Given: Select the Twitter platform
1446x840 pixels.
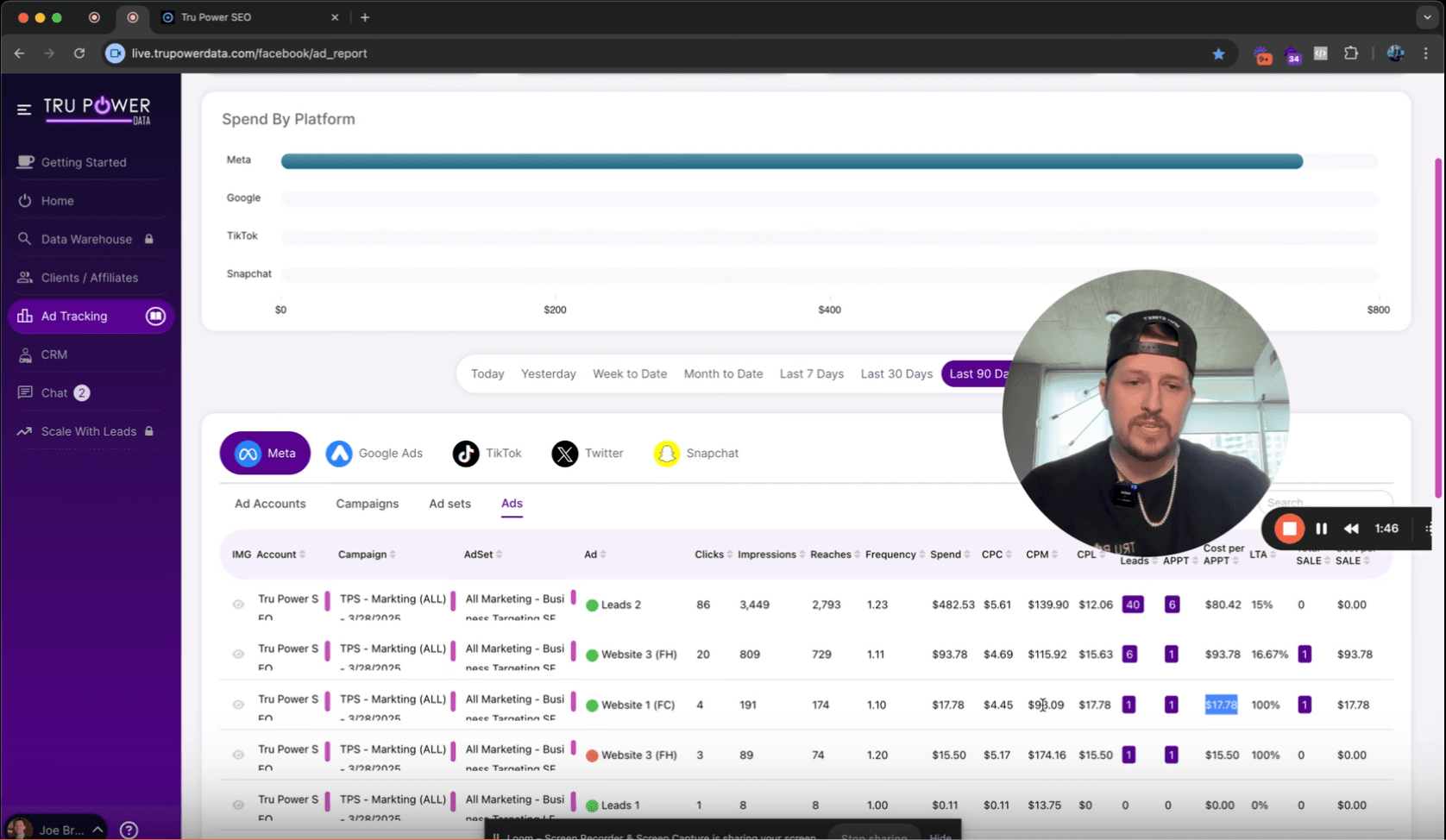Looking at the screenshot, I should [588, 453].
